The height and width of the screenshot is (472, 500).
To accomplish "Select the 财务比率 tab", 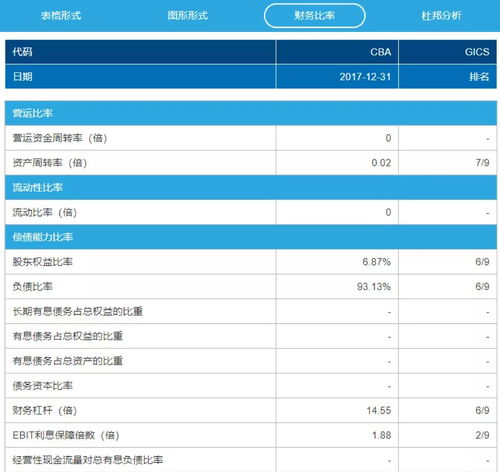I will point(315,15).
